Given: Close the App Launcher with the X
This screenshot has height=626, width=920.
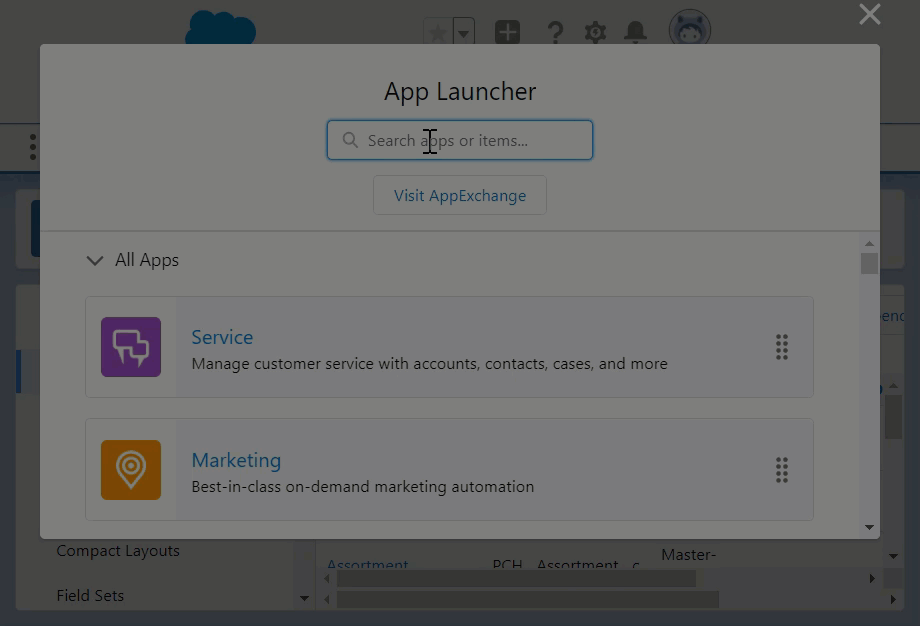Looking at the screenshot, I should pyautogui.click(x=869, y=14).
